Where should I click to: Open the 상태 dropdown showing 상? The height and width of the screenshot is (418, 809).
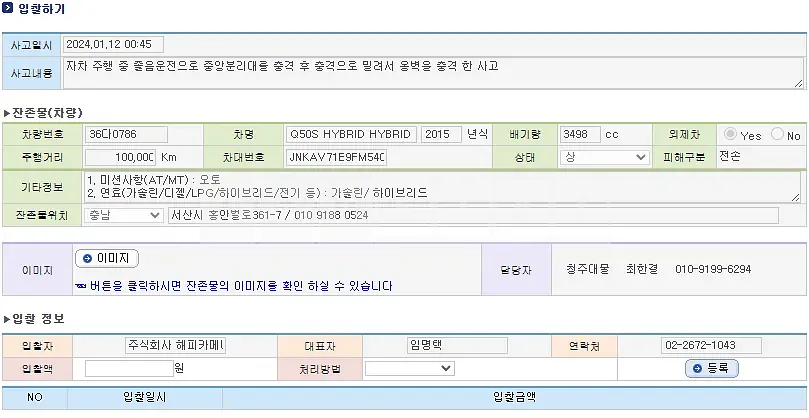[x=604, y=157]
